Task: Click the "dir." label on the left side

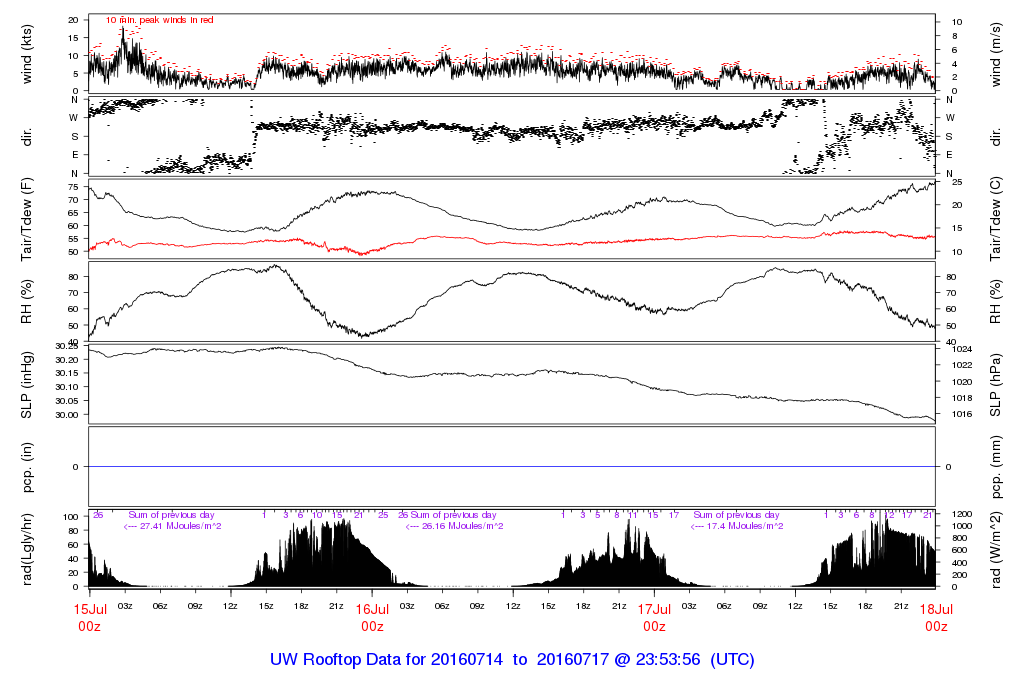Action: click(27, 137)
